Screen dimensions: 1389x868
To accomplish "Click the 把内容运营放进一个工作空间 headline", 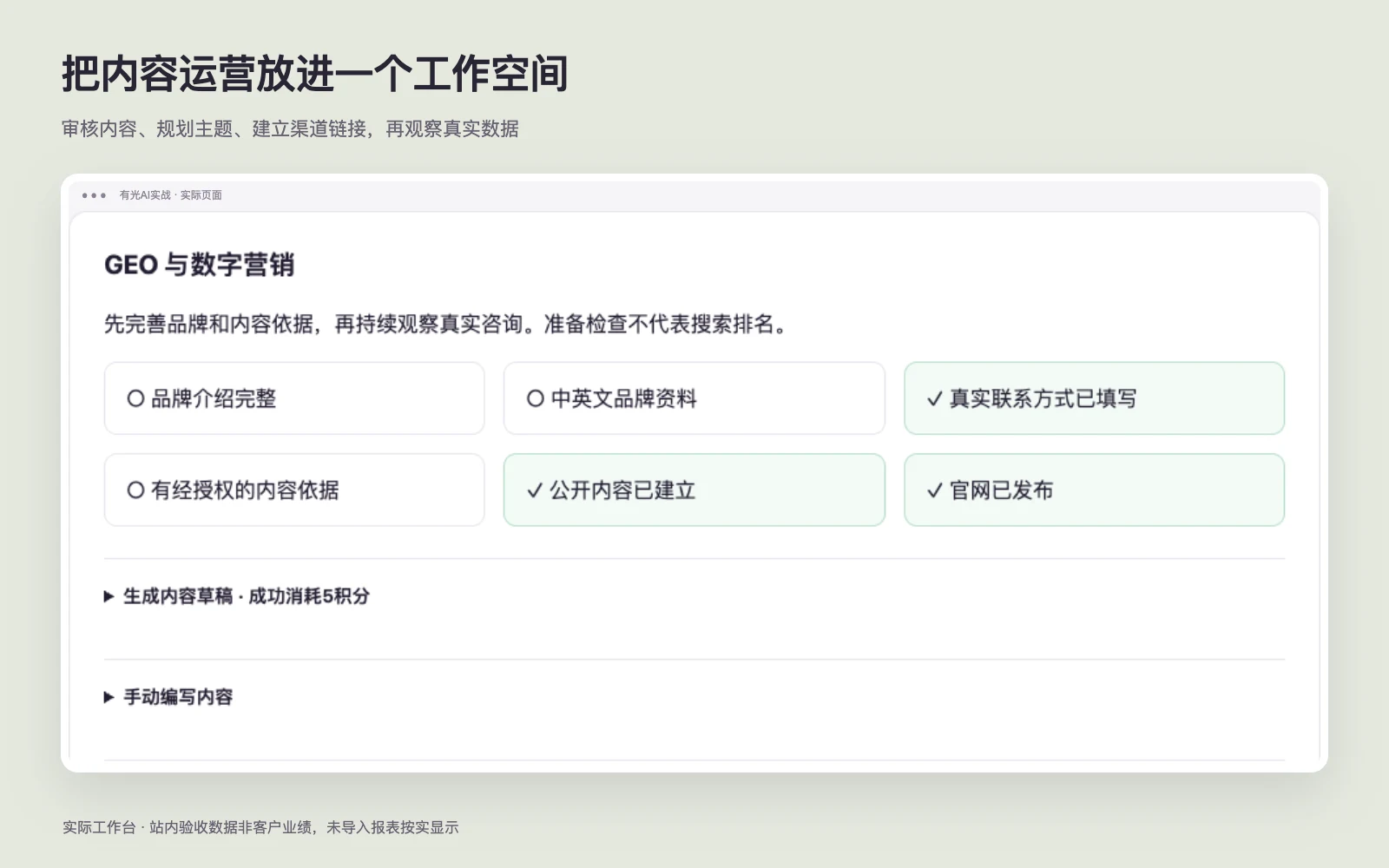I will coord(315,74).
